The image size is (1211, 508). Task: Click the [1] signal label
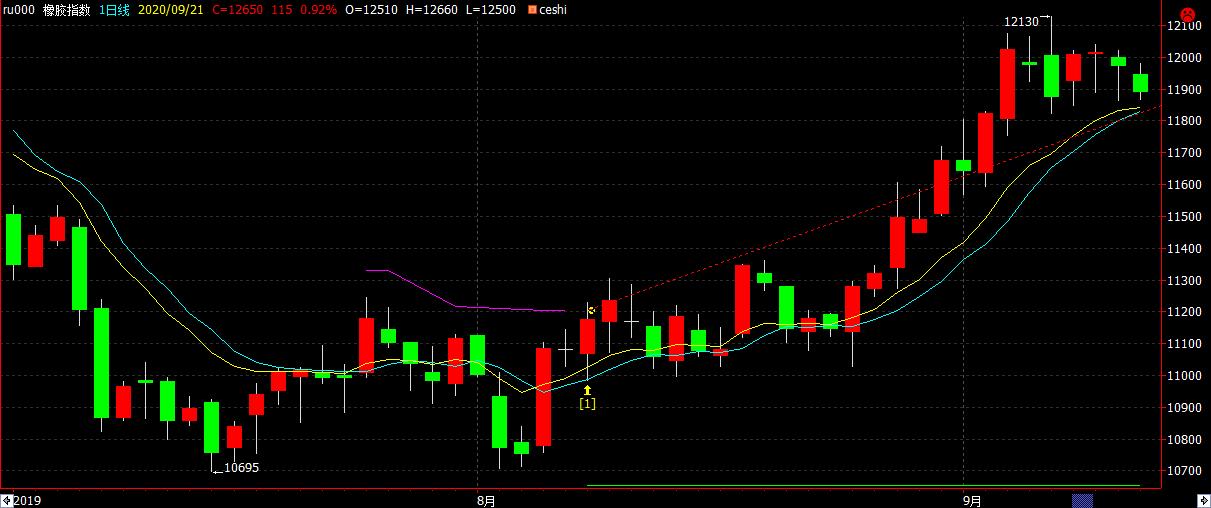point(588,404)
